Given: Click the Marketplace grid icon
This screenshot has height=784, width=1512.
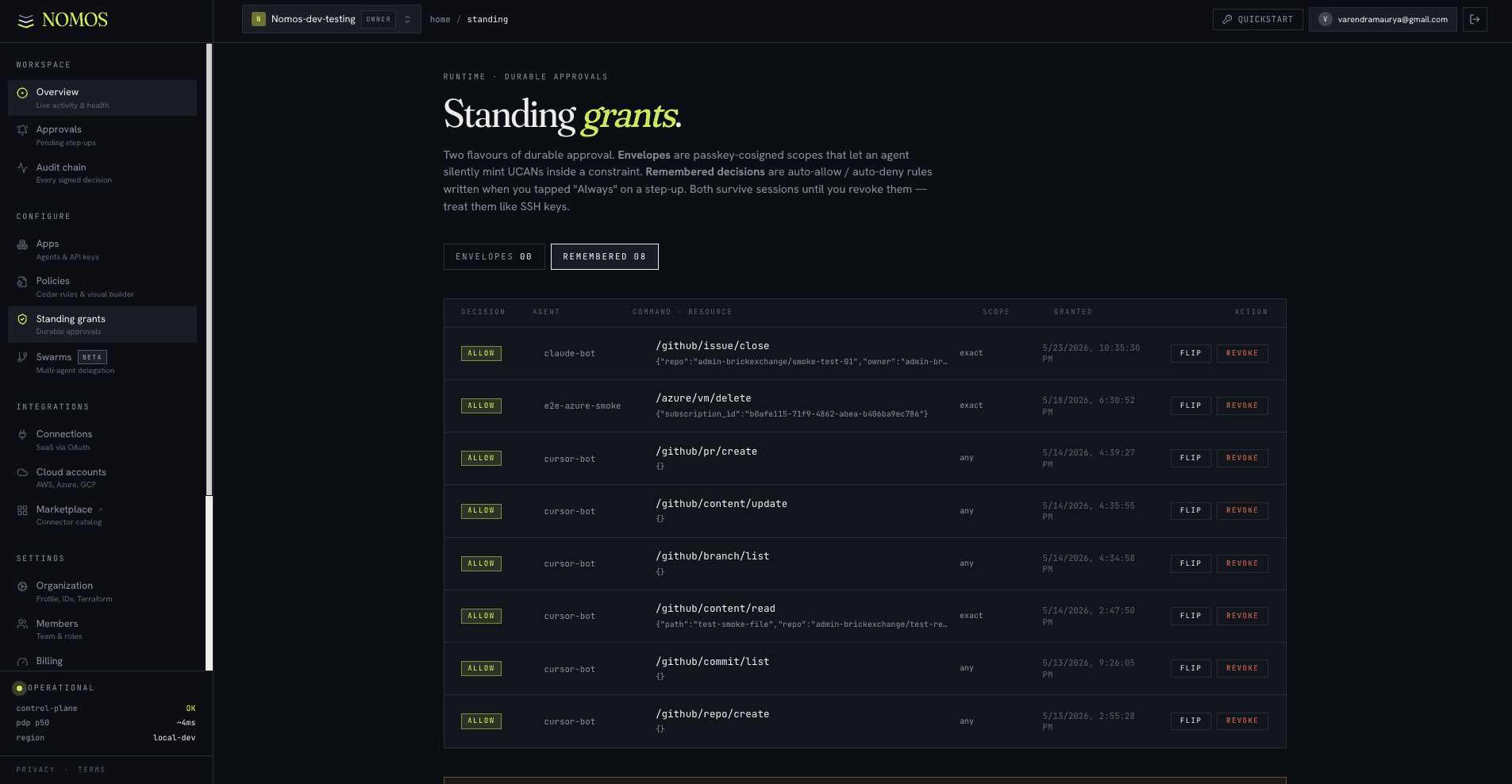Looking at the screenshot, I should tap(22, 510).
